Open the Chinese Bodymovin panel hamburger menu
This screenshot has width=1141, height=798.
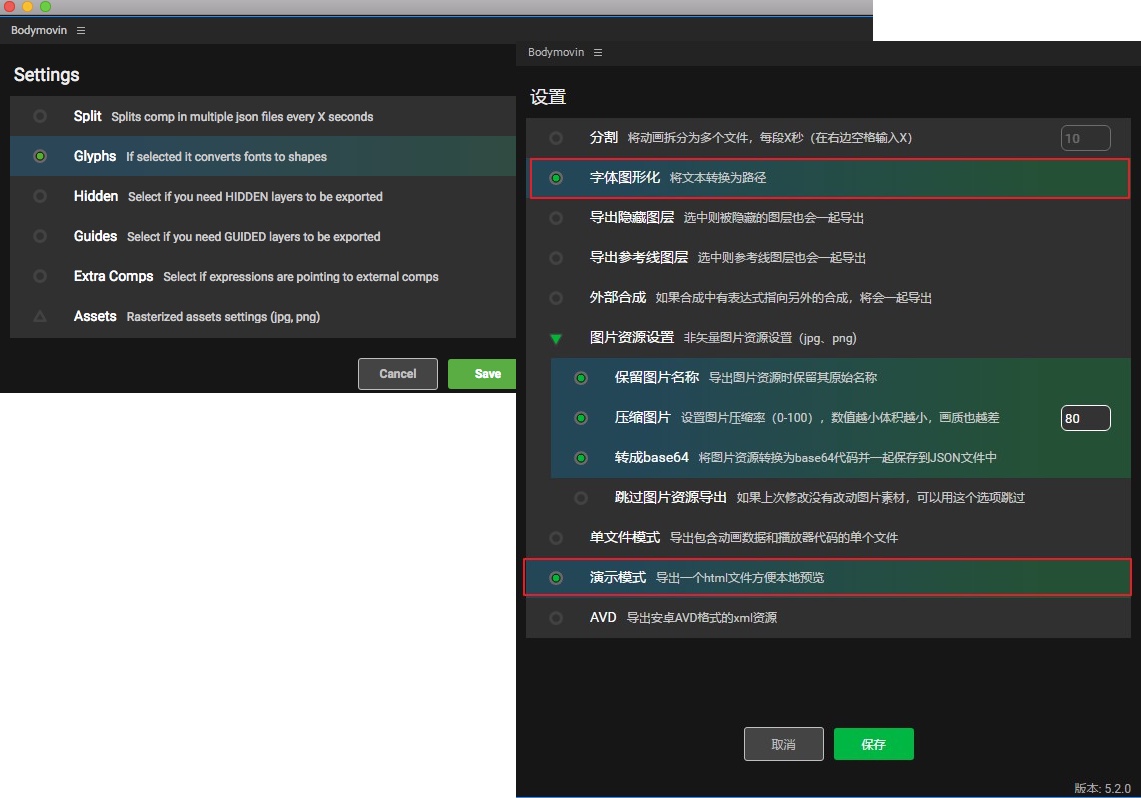pos(598,52)
